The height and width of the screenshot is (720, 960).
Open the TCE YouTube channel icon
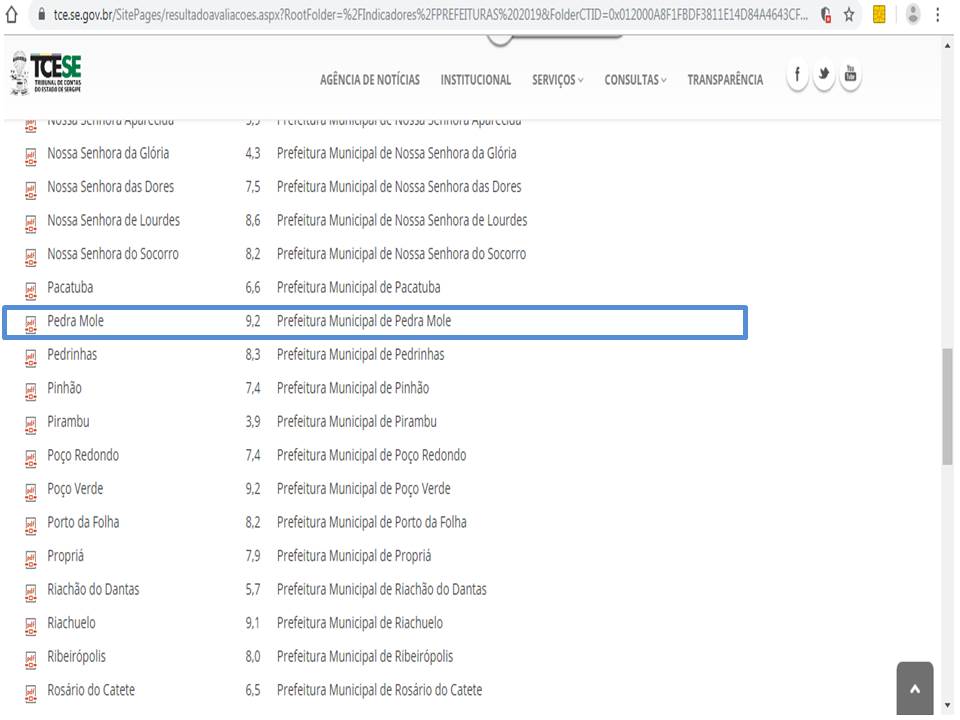coord(850,76)
